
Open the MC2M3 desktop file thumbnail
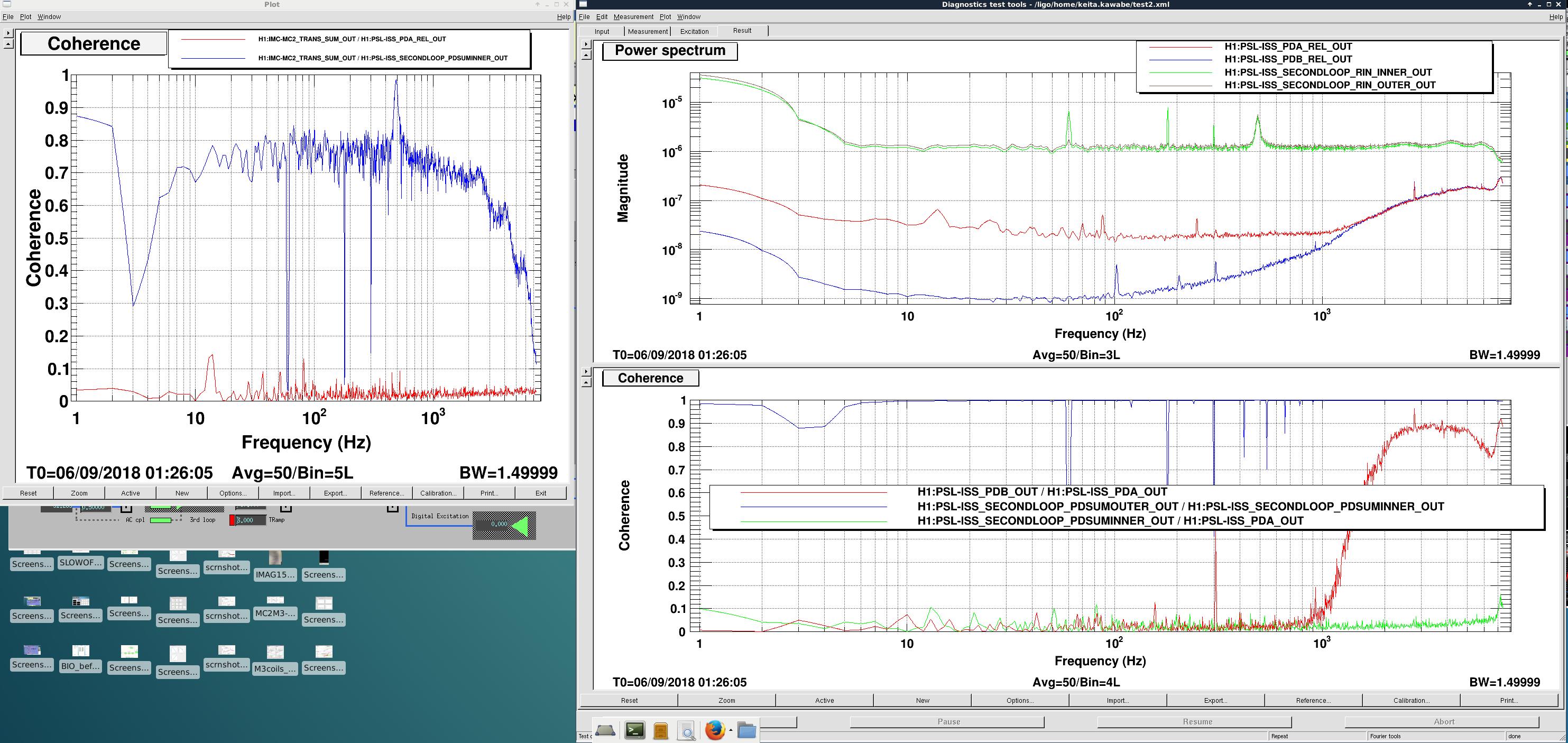click(x=275, y=607)
